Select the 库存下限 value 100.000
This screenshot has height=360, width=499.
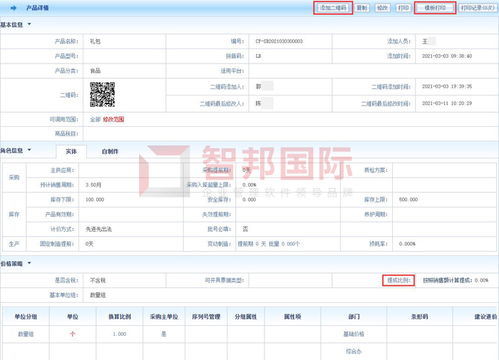[95, 200]
